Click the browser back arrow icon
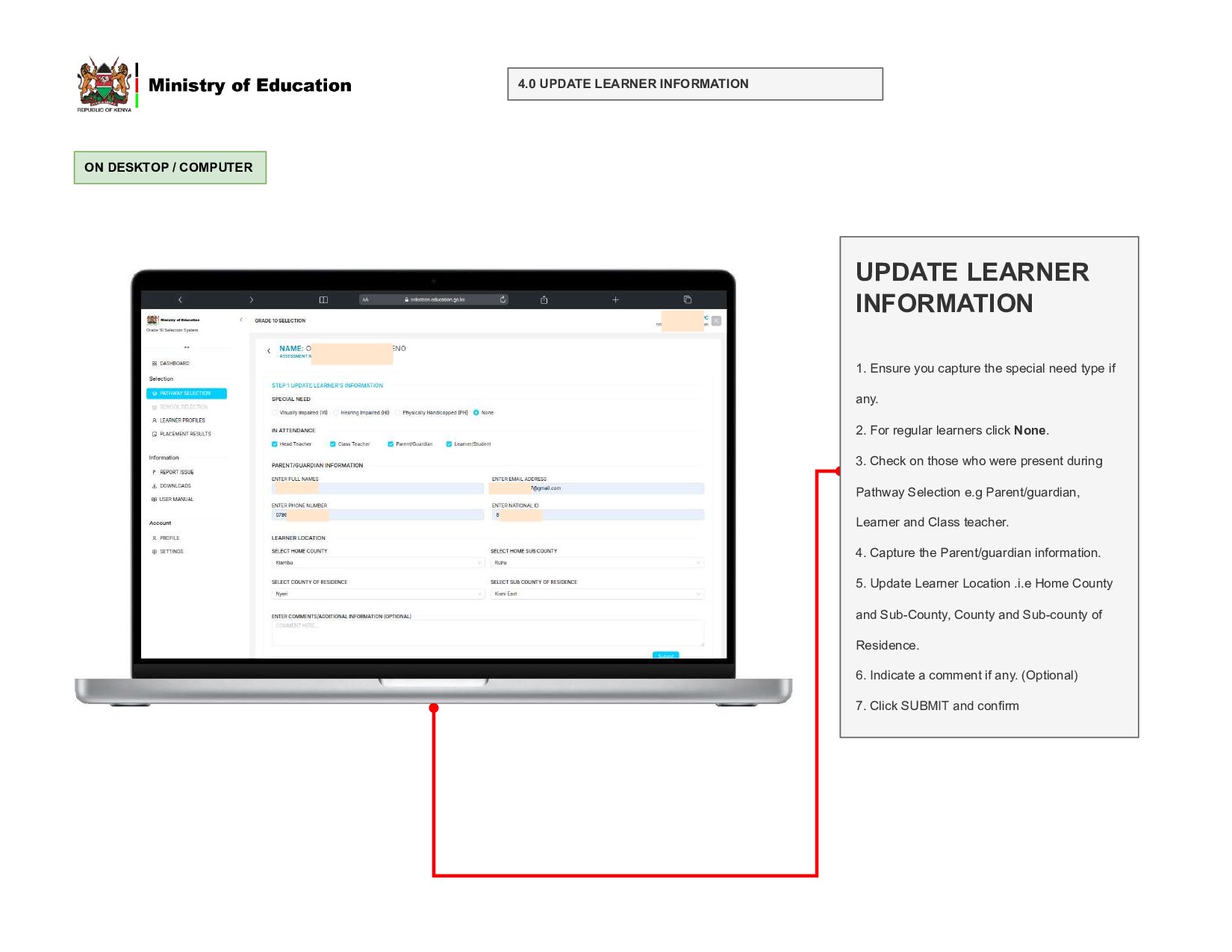Viewport: 1232px width, 952px height. pos(180,299)
